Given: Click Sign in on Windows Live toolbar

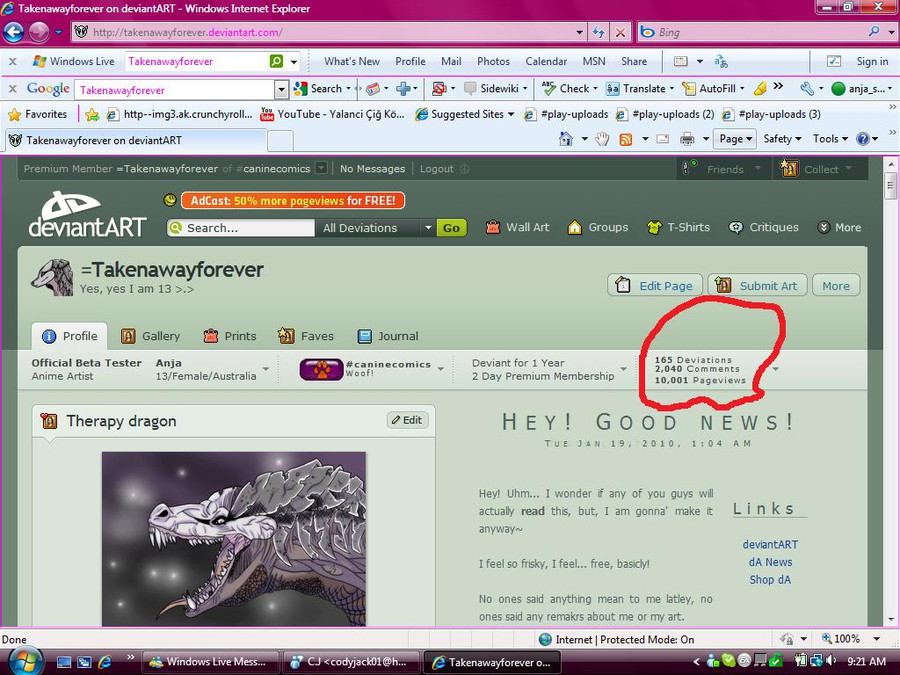Looking at the screenshot, I should [872, 61].
